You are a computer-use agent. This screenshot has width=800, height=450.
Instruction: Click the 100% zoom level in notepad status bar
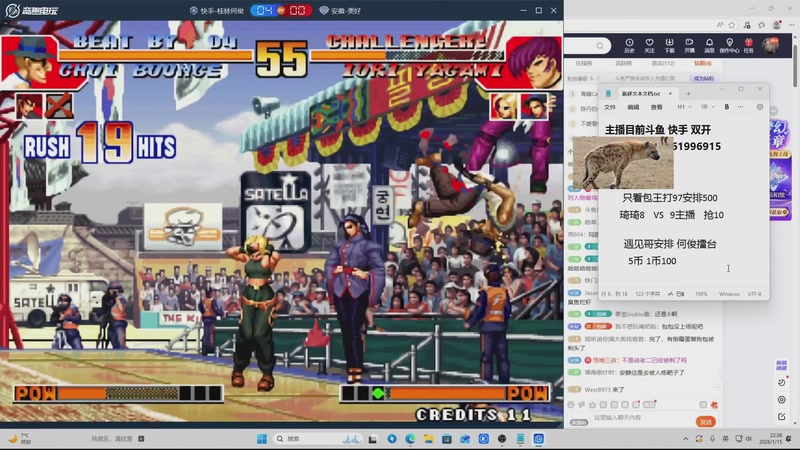[x=701, y=294]
